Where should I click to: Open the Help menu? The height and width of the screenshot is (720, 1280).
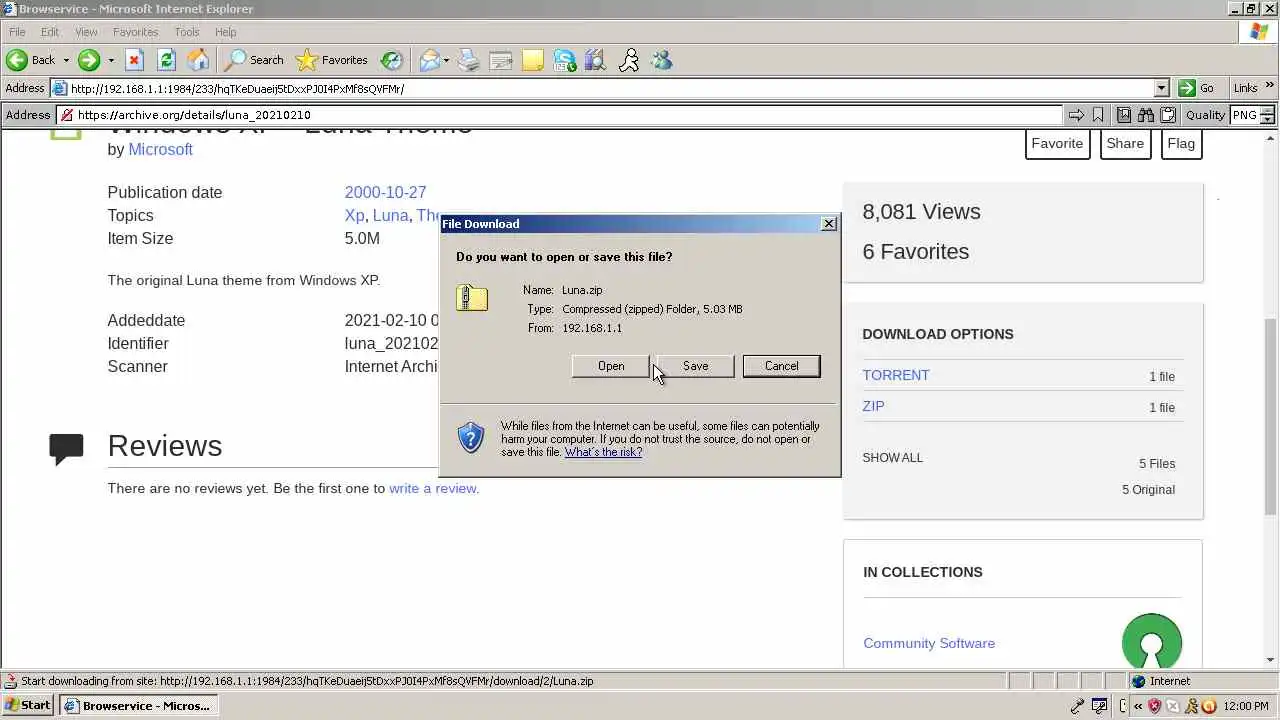click(x=226, y=32)
